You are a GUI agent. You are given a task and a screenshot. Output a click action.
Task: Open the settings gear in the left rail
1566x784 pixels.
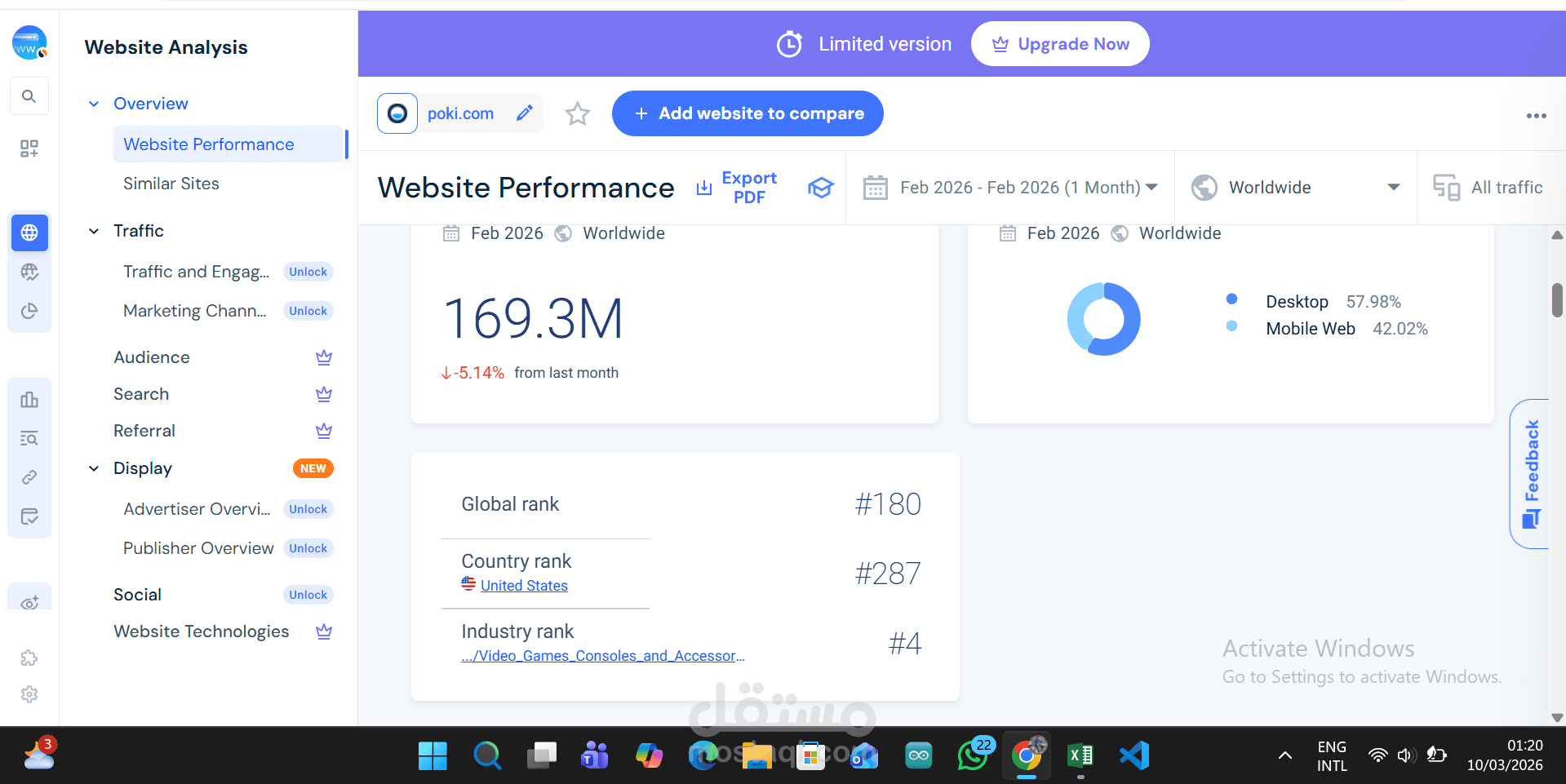pyautogui.click(x=29, y=694)
